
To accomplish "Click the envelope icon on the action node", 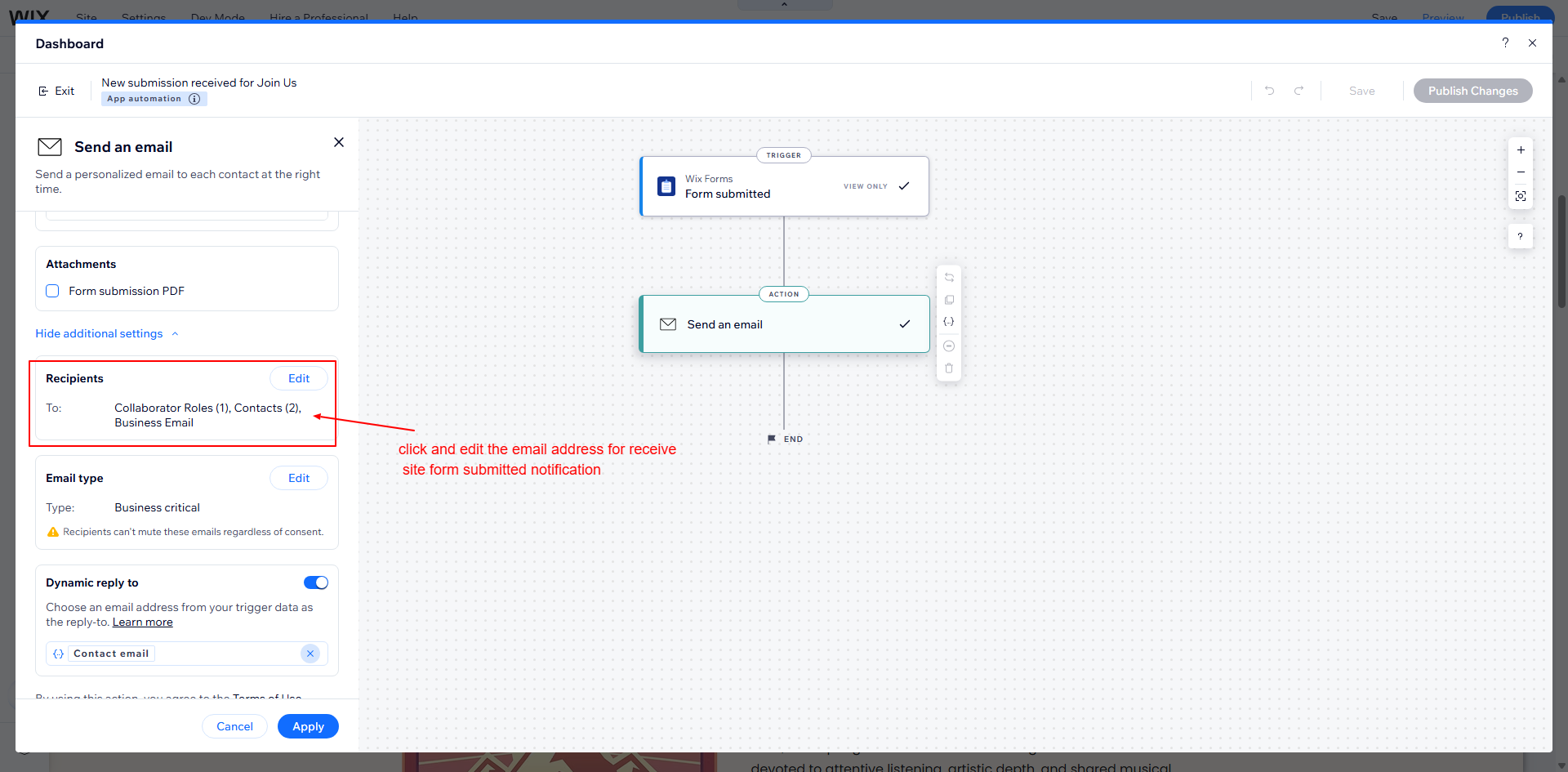I will [668, 324].
